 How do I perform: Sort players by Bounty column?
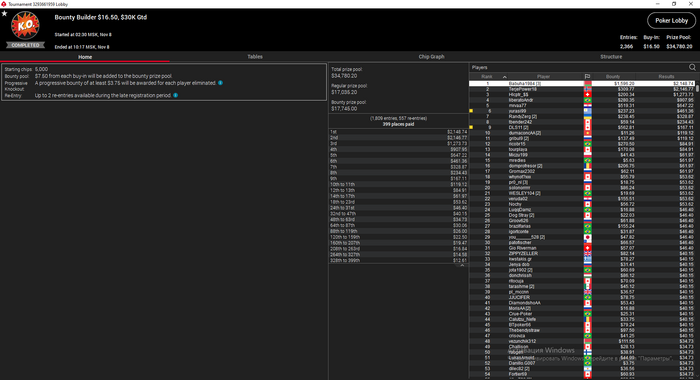(x=613, y=77)
